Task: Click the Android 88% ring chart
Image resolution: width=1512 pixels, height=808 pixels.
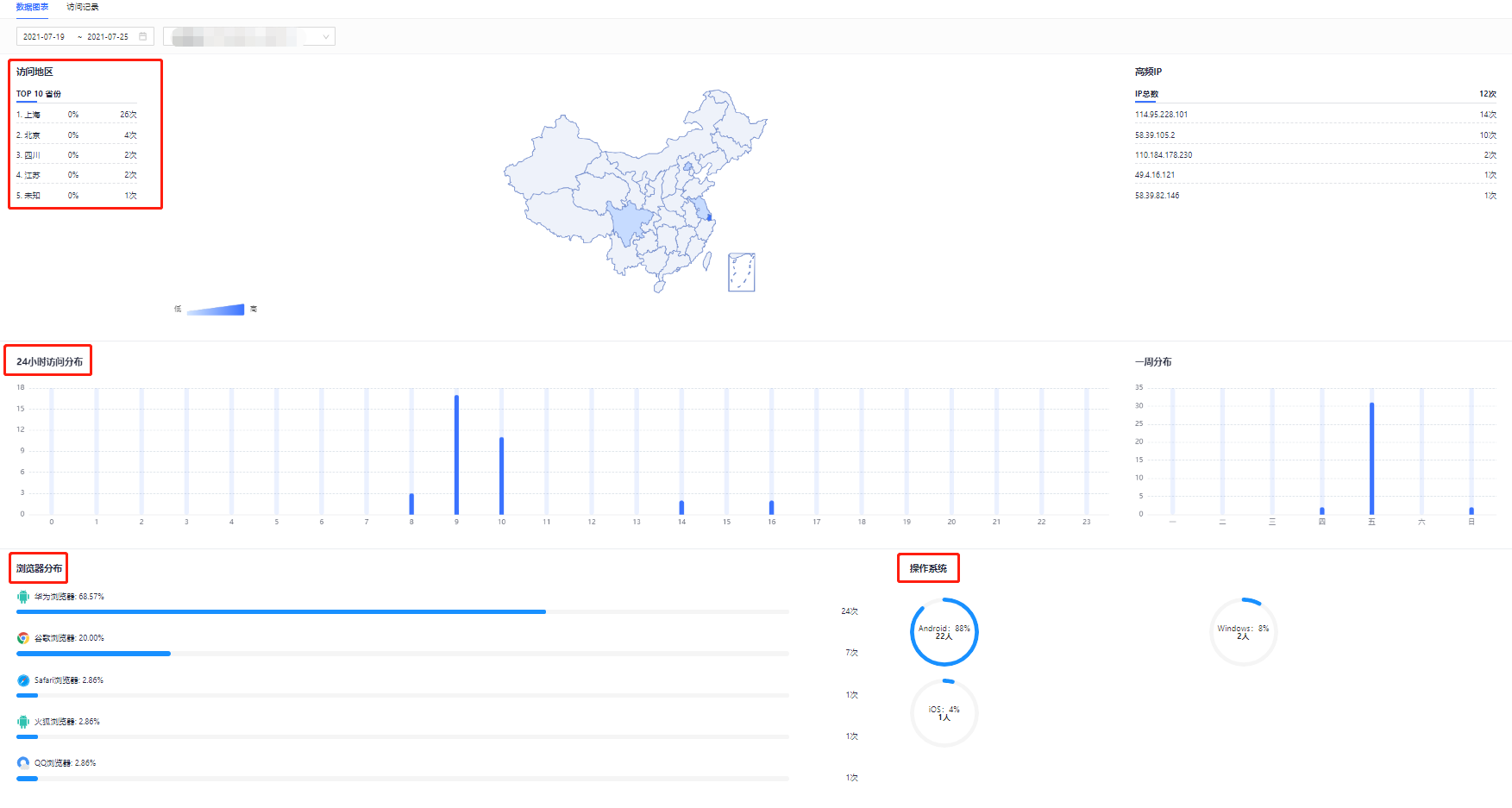Action: pyautogui.click(x=944, y=632)
